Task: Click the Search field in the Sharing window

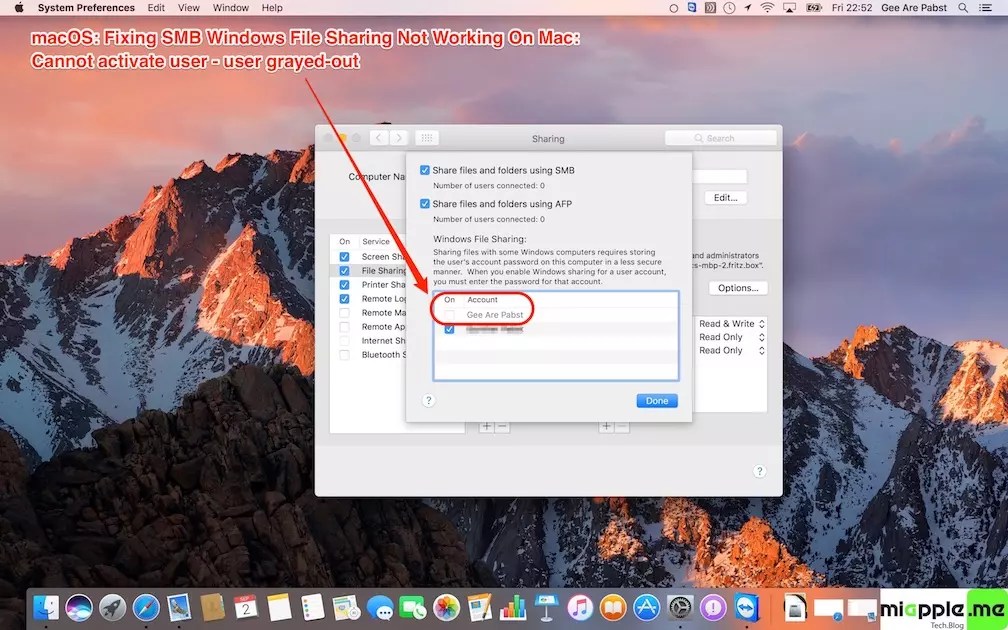Action: pos(720,138)
